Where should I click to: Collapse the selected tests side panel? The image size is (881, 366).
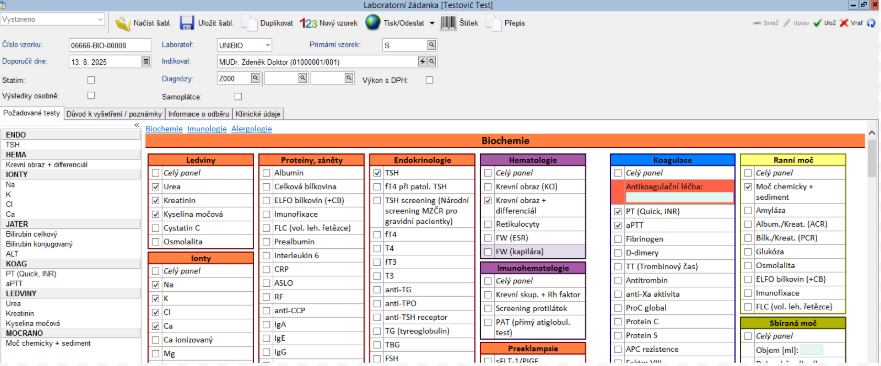[137, 125]
